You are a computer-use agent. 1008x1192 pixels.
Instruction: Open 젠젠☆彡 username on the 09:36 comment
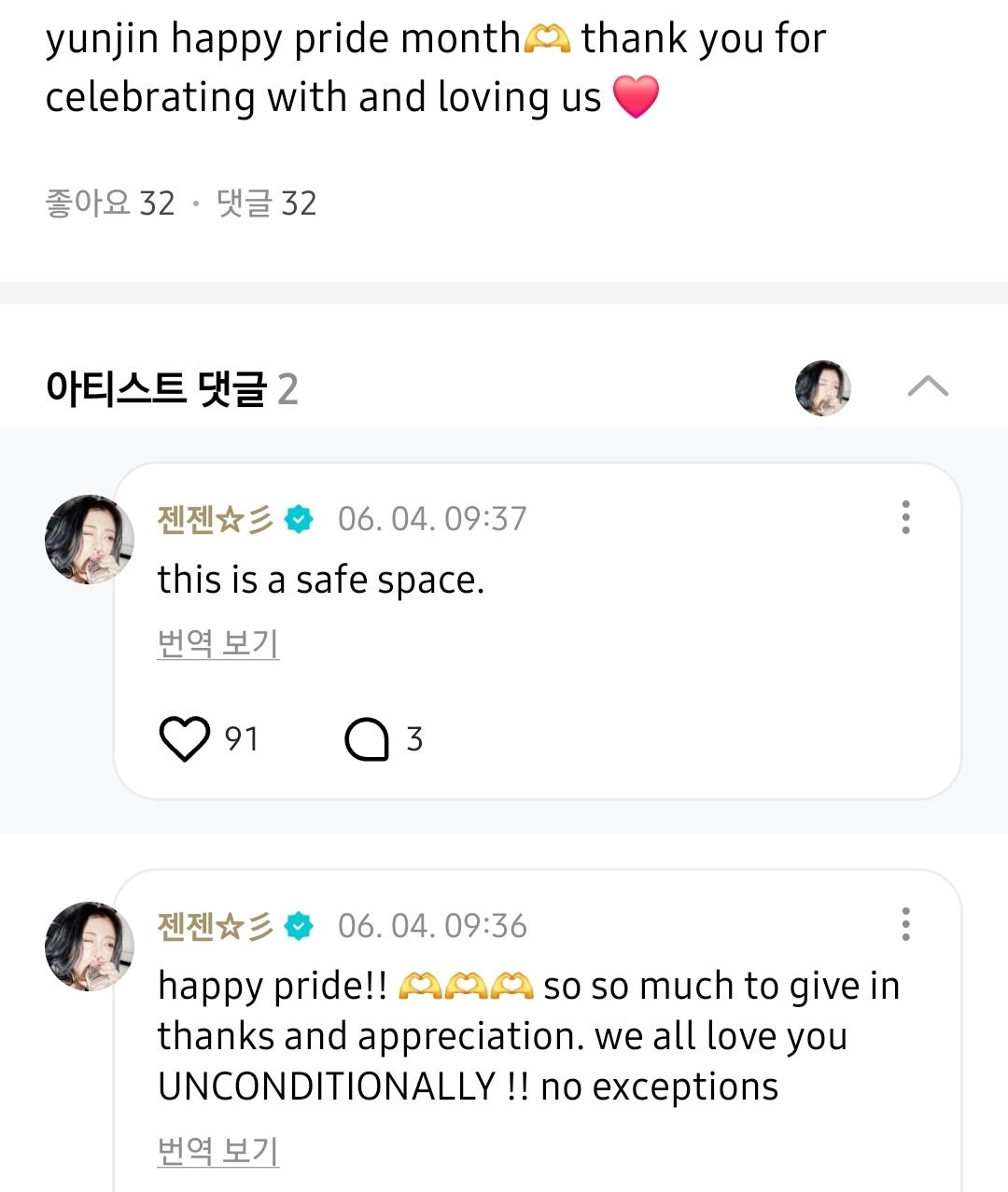tap(216, 926)
